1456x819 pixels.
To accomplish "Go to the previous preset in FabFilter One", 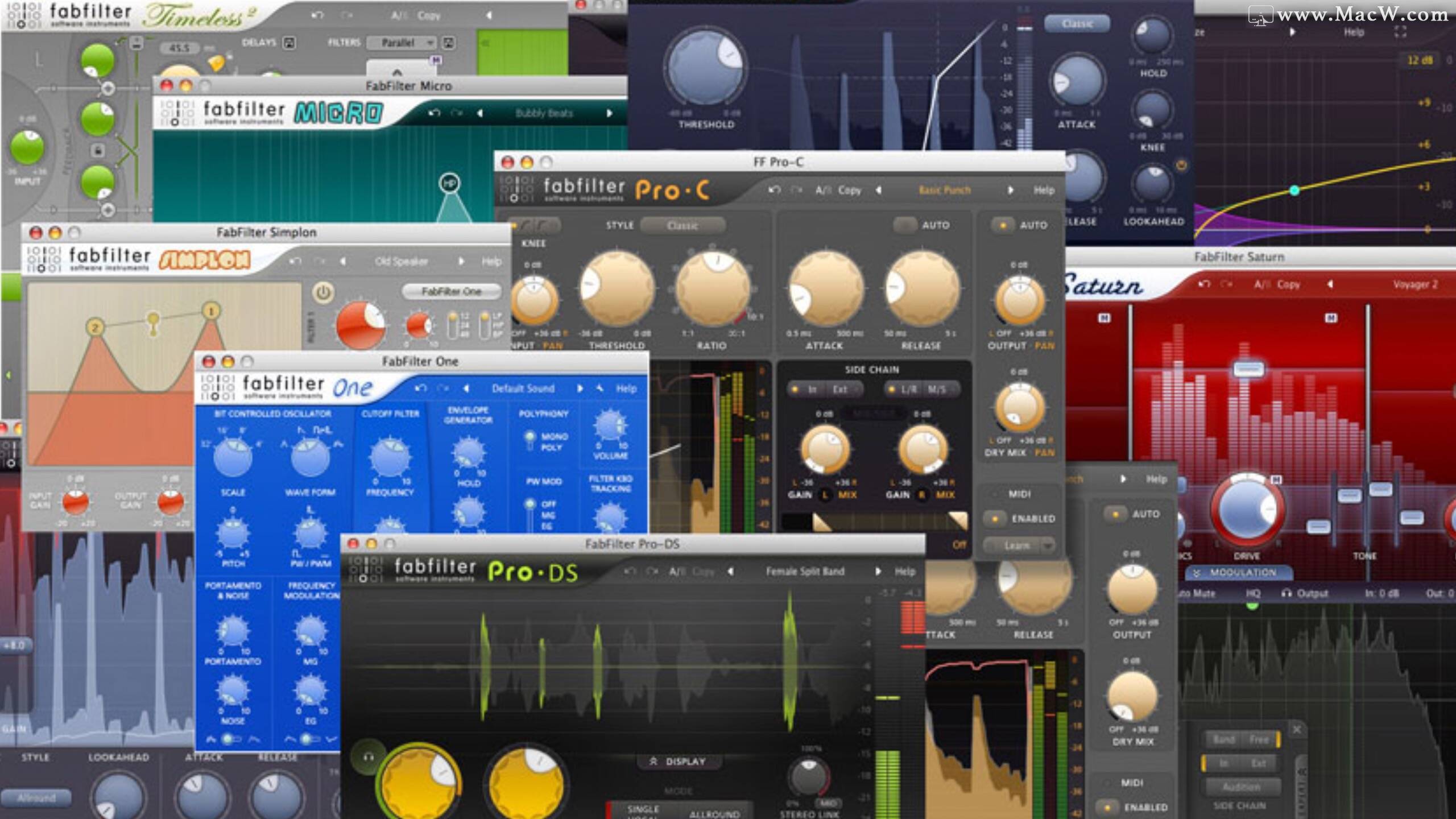I will (x=466, y=388).
